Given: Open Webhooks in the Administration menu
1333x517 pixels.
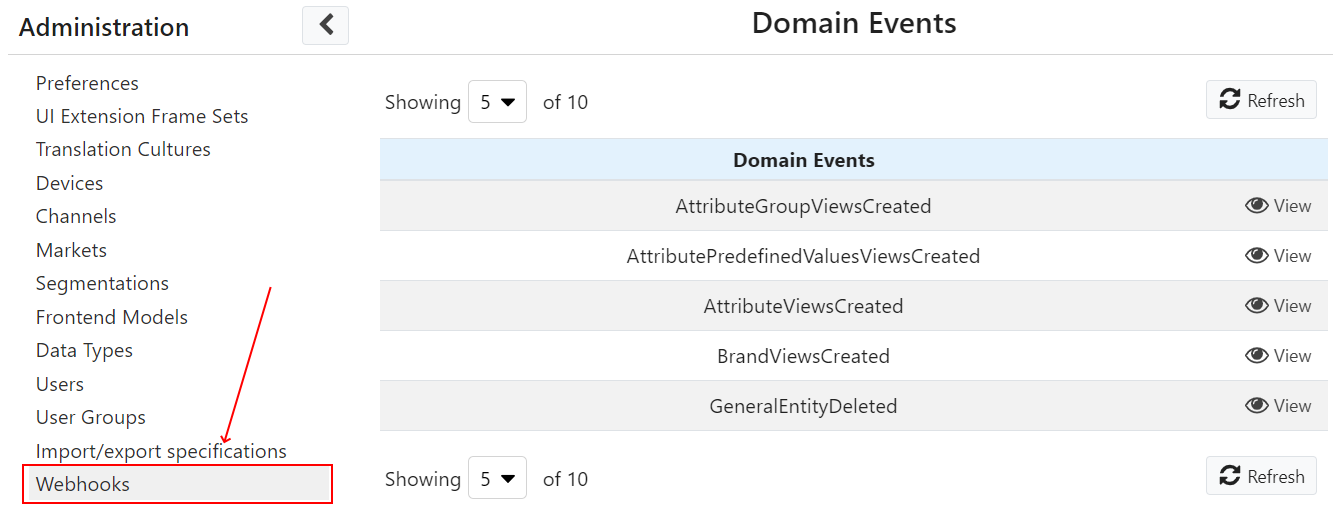Looking at the screenshot, I should pos(83,485).
